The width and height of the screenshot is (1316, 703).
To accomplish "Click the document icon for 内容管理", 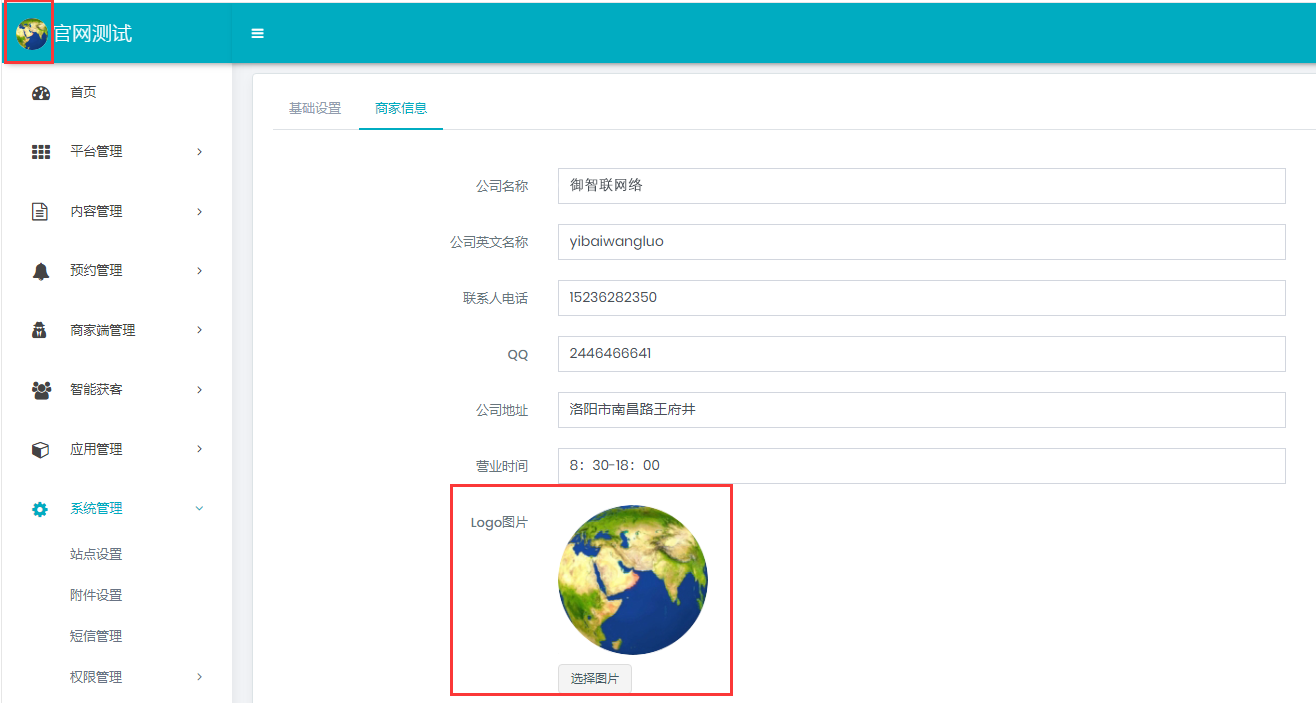I will tap(41, 212).
